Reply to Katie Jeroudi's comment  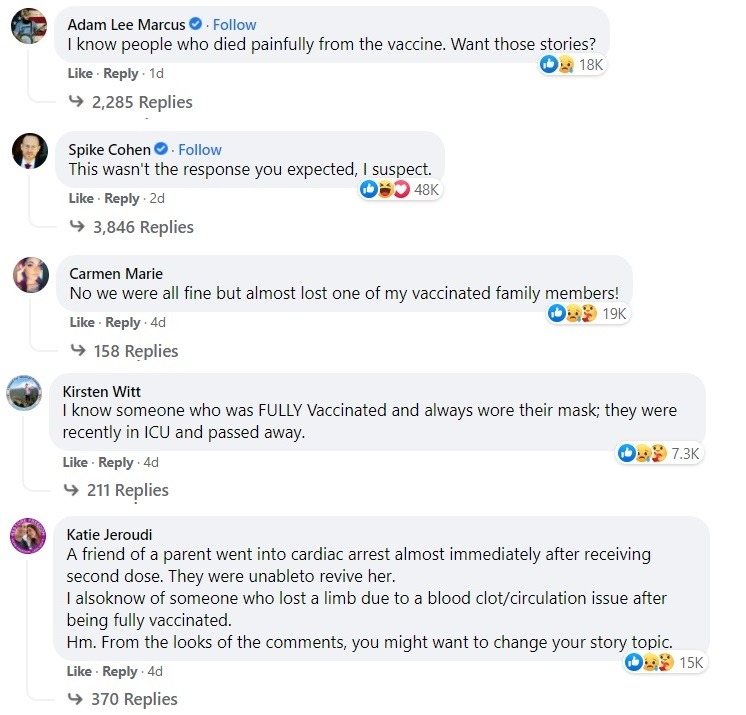click(x=120, y=671)
